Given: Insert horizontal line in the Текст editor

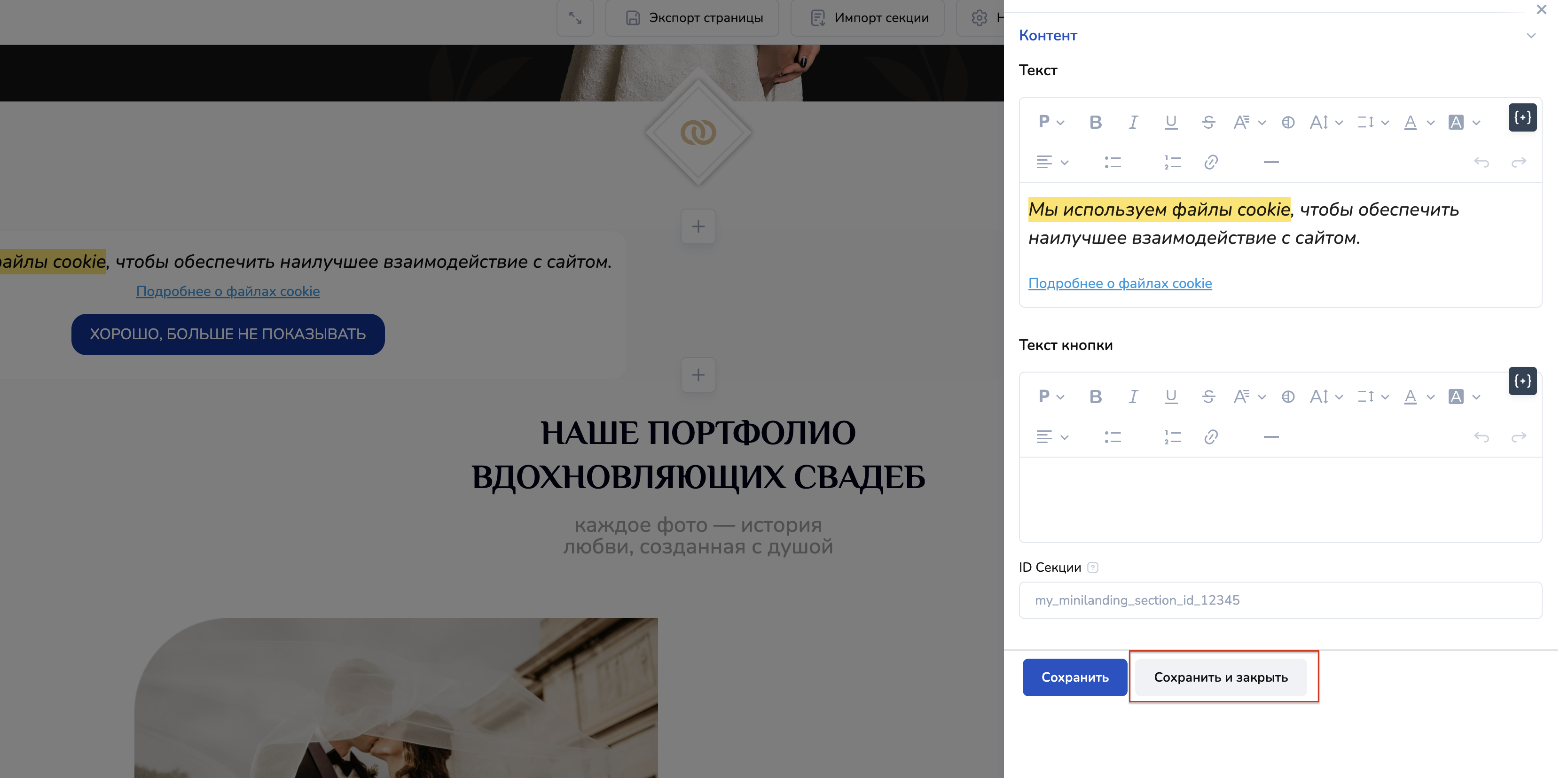Looking at the screenshot, I should click(1271, 162).
